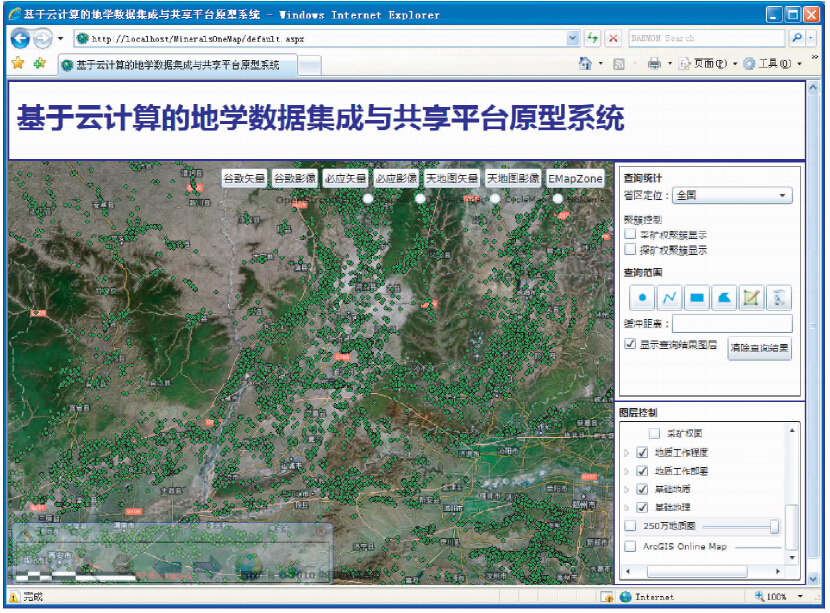Switch to the 天地图矢量 basemap

point(452,179)
